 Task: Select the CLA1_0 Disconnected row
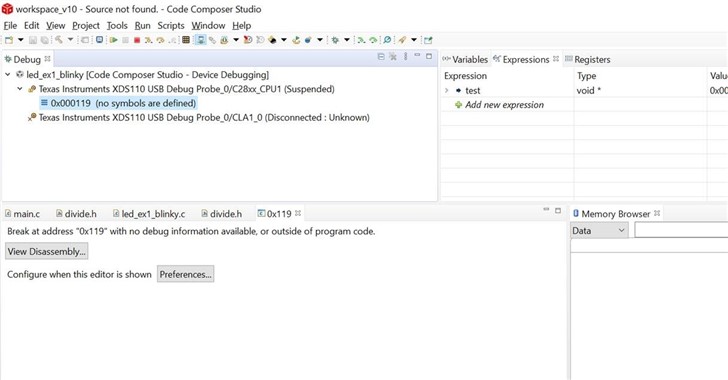(x=199, y=118)
